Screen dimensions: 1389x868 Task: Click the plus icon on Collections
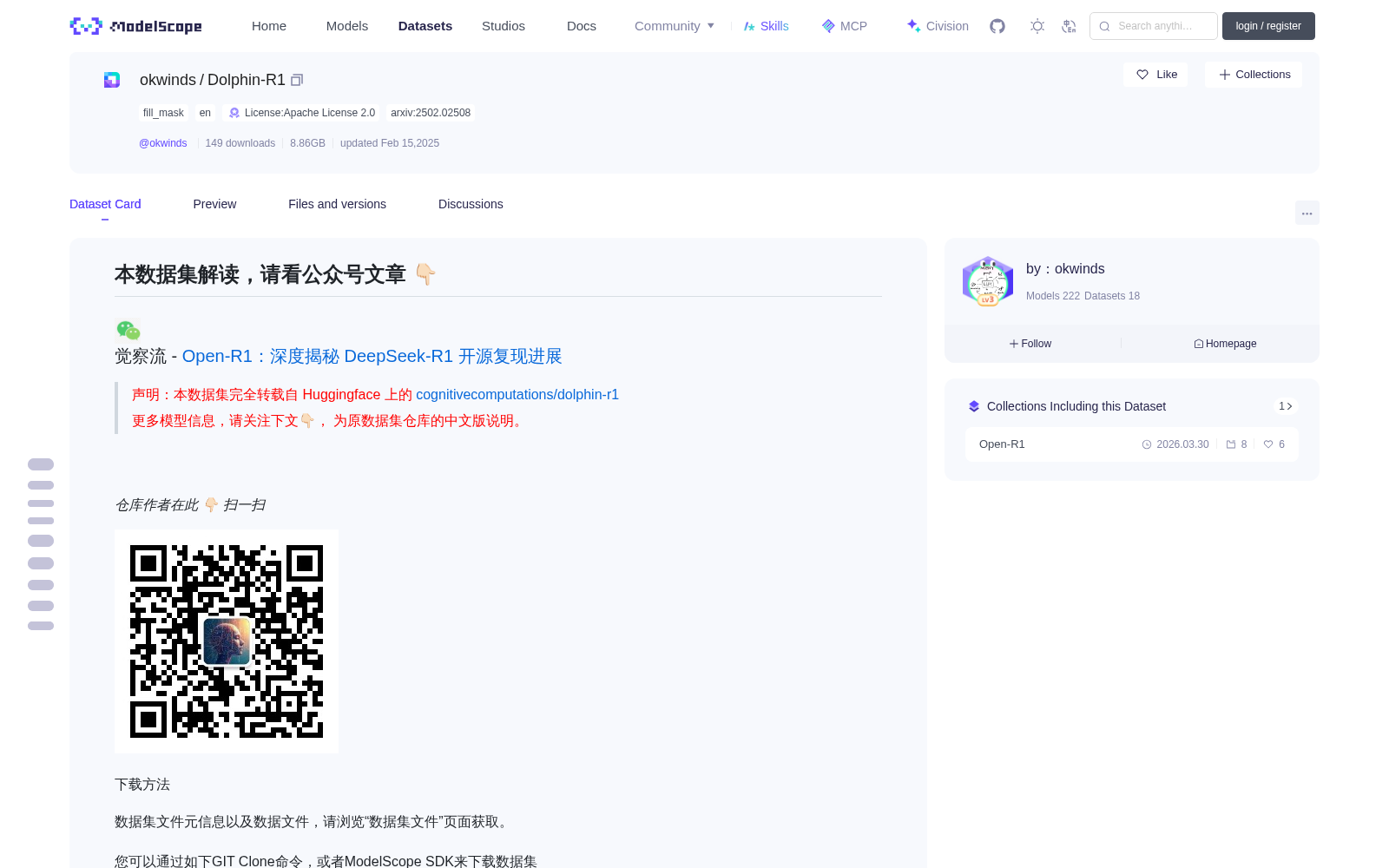click(x=1225, y=75)
